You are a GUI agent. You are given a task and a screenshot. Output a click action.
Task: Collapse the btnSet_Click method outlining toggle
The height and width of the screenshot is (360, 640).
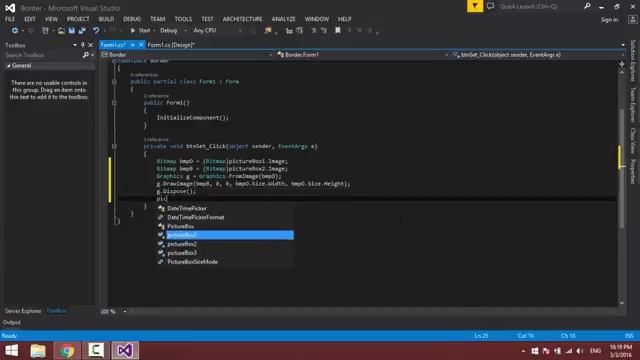[114, 146]
